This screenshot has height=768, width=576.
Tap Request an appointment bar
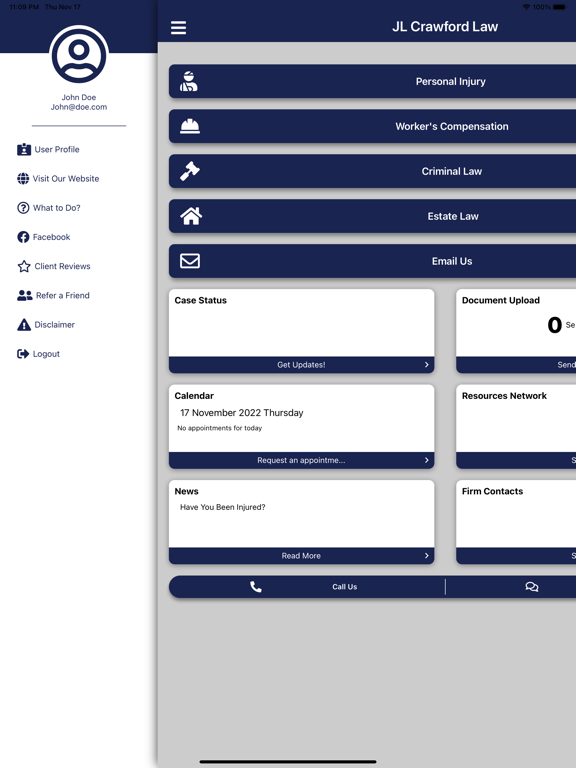pos(301,460)
